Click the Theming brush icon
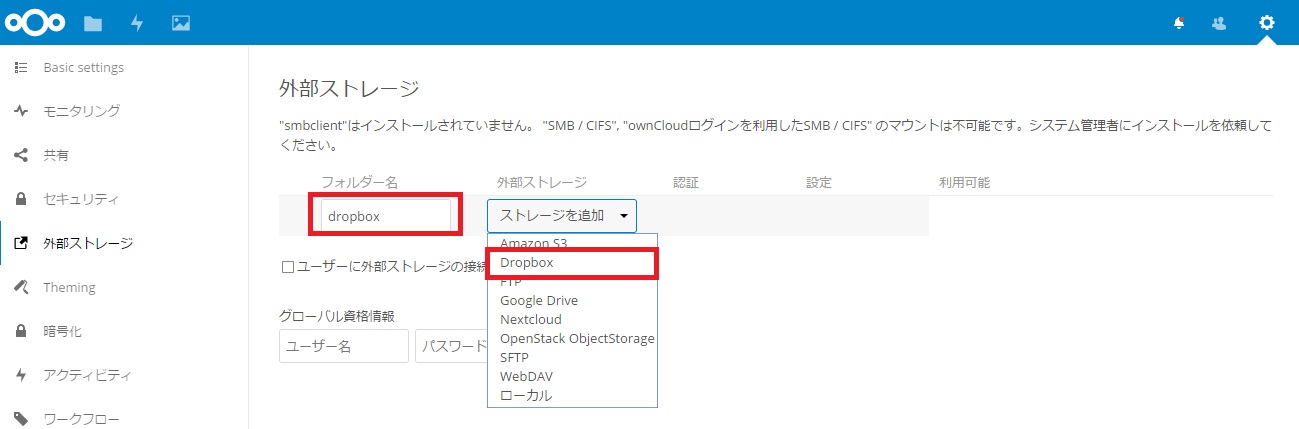1299x429 pixels. pyautogui.click(x=21, y=287)
